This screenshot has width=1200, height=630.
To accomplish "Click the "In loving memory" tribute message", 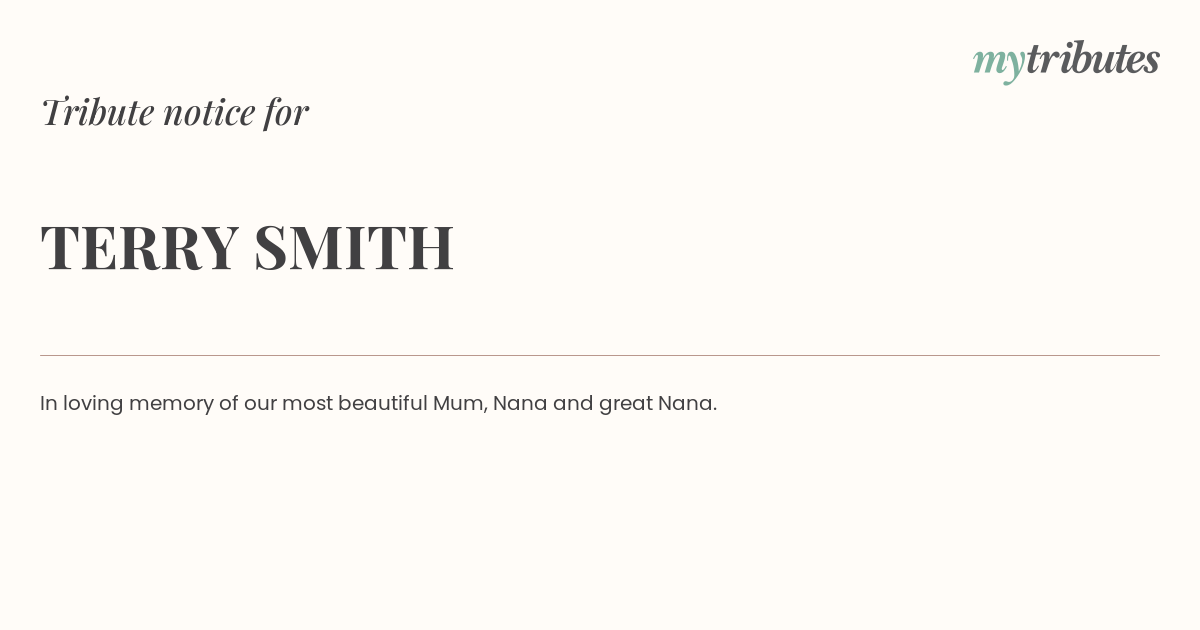I will tap(378, 403).
